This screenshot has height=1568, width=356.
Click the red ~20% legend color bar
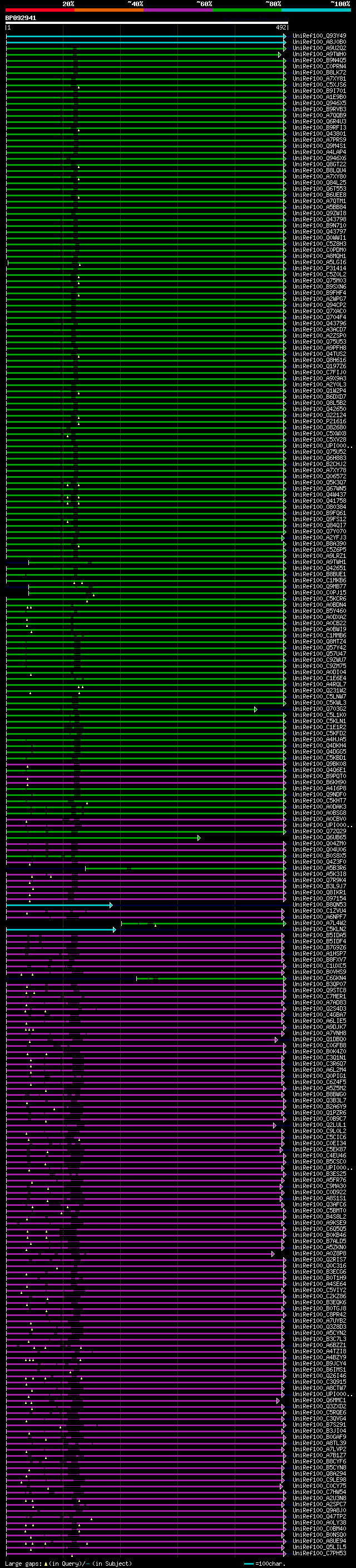40,10
